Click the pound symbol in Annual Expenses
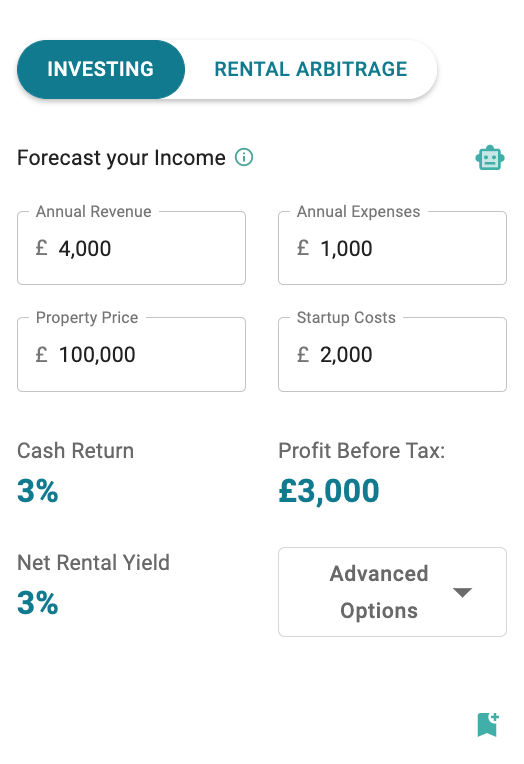The height and width of the screenshot is (764, 524). (303, 248)
